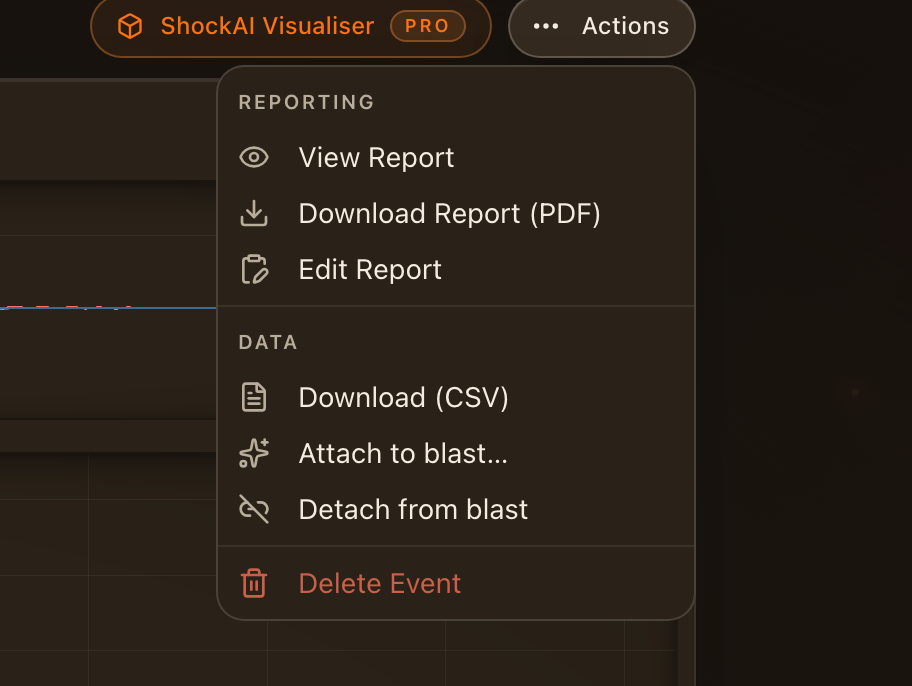Click the clipboard pencil icon for Edit Report
The image size is (912, 686).
(x=254, y=269)
